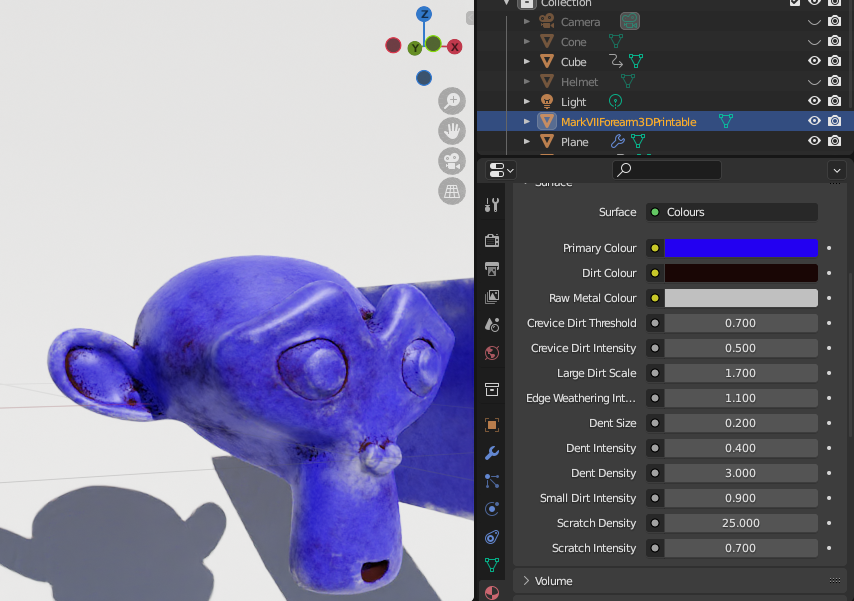Click the Surface Colours shader button
The height and width of the screenshot is (601, 854).
tap(731, 212)
